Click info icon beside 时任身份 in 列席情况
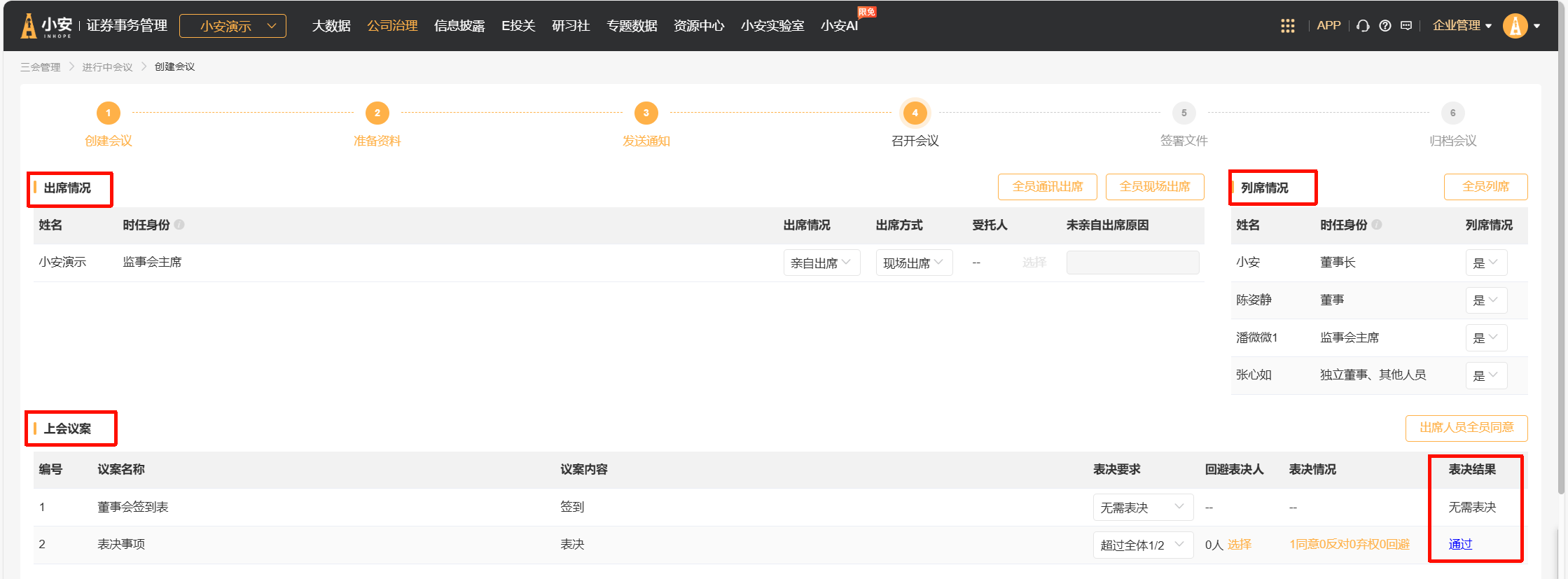The height and width of the screenshot is (579, 1568). [1377, 225]
